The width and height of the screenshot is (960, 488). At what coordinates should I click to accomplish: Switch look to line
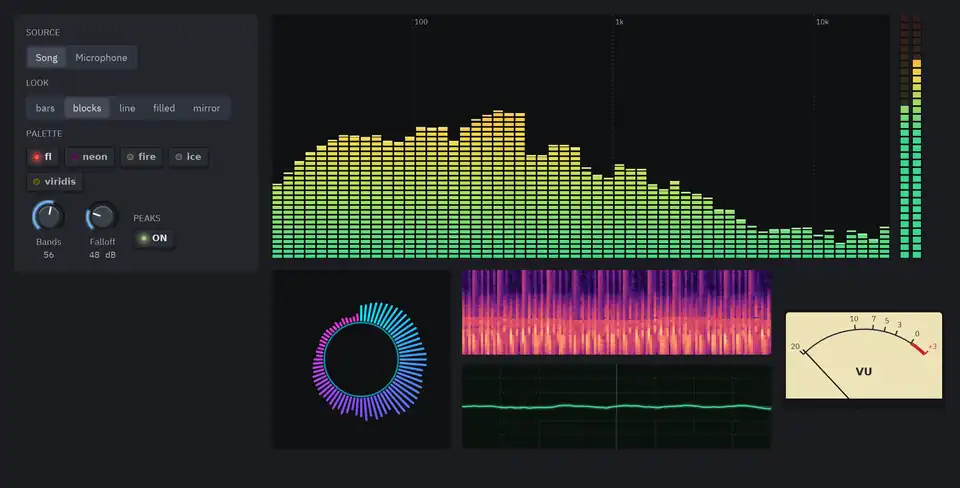[x=127, y=108]
